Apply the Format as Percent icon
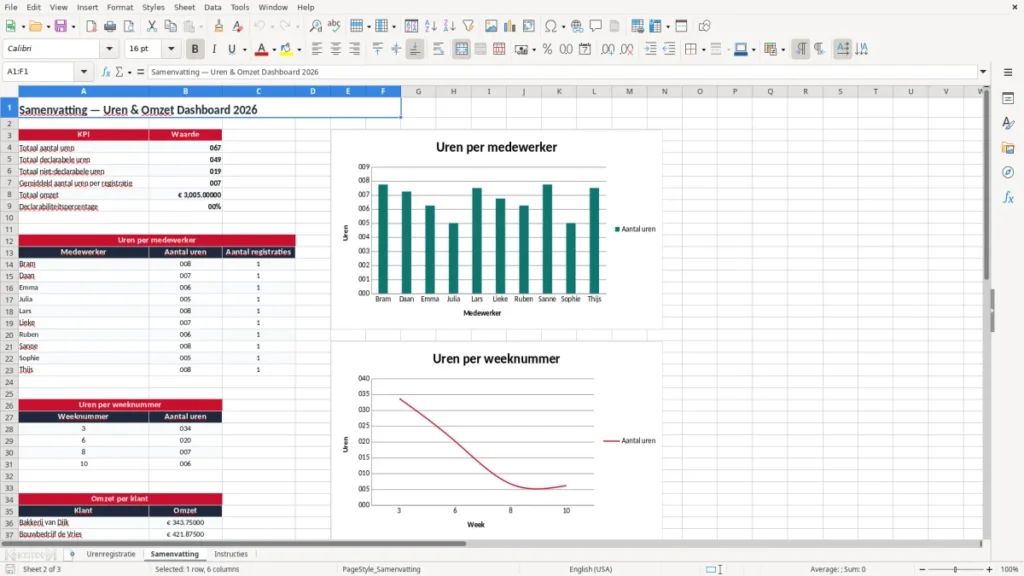This screenshot has height=576, width=1024. coord(547,49)
